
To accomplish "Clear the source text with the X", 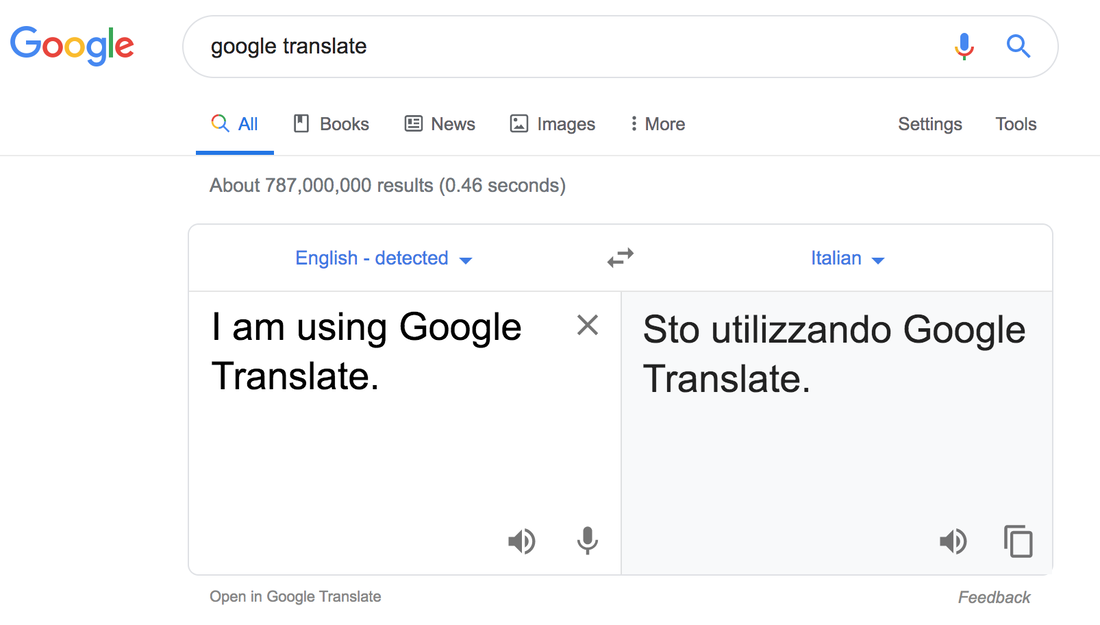I will coord(587,325).
